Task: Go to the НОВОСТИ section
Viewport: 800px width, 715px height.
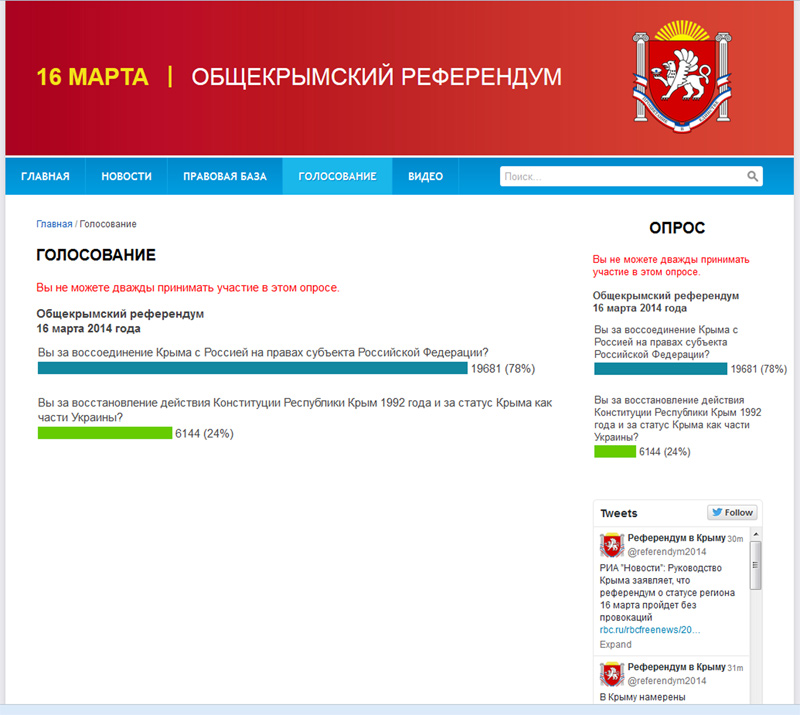Action: pos(126,176)
